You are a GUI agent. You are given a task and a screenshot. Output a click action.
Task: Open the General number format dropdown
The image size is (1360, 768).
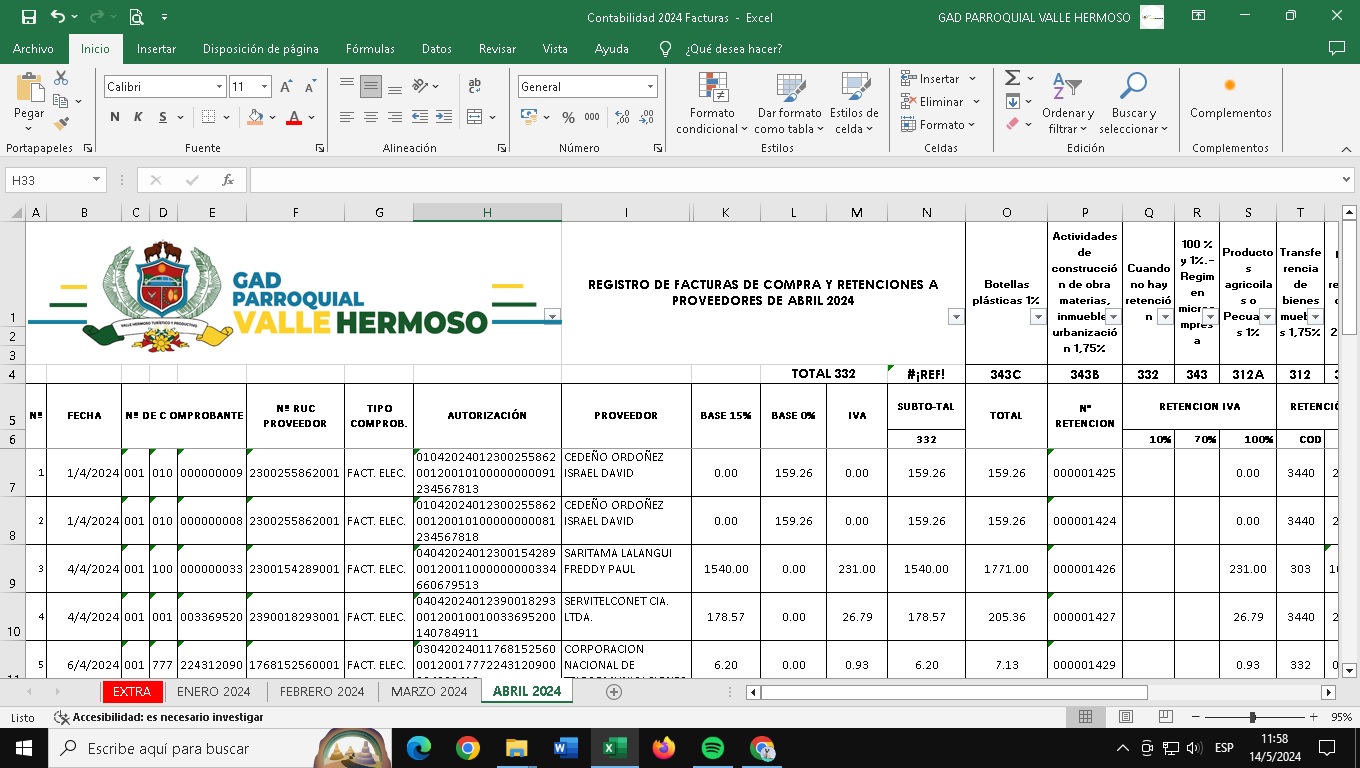pos(650,87)
